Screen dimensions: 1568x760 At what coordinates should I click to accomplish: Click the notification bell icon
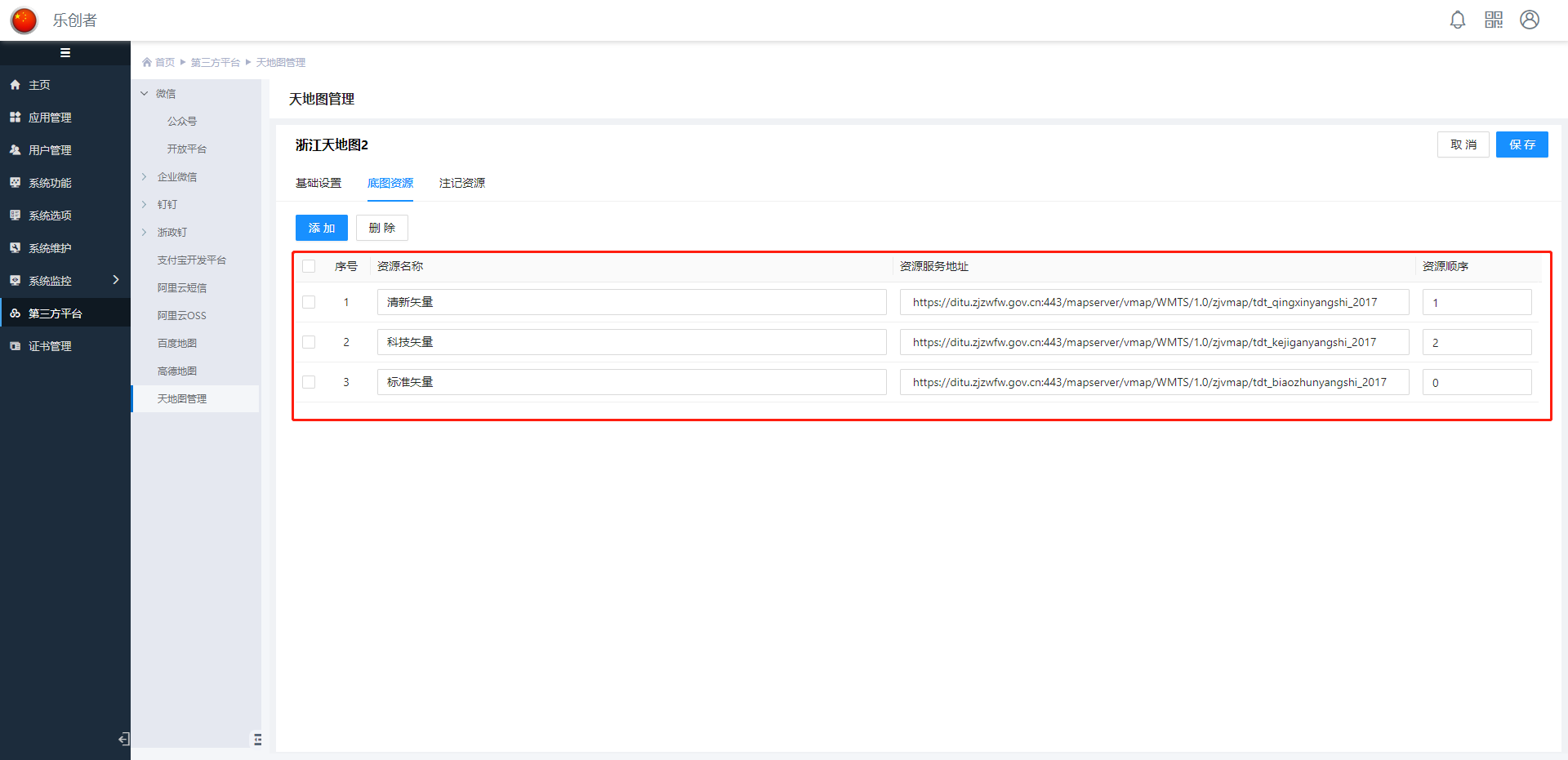1457,20
